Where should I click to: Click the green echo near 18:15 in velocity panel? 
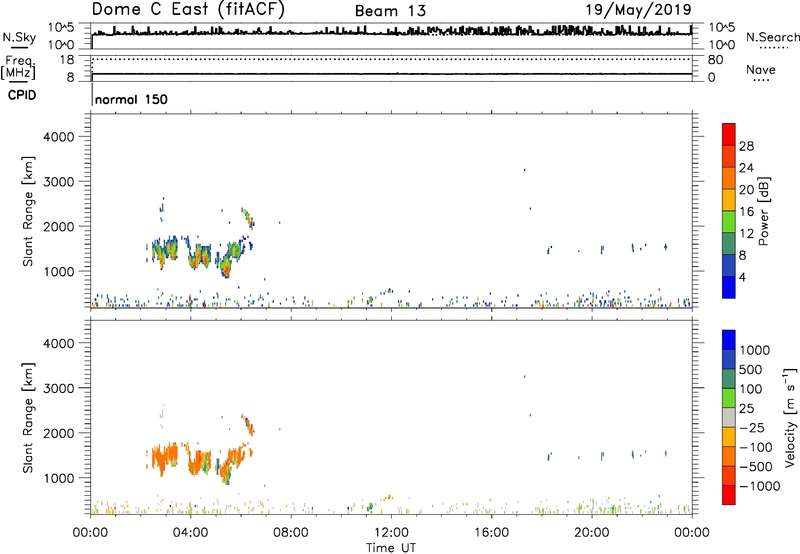click(x=549, y=456)
